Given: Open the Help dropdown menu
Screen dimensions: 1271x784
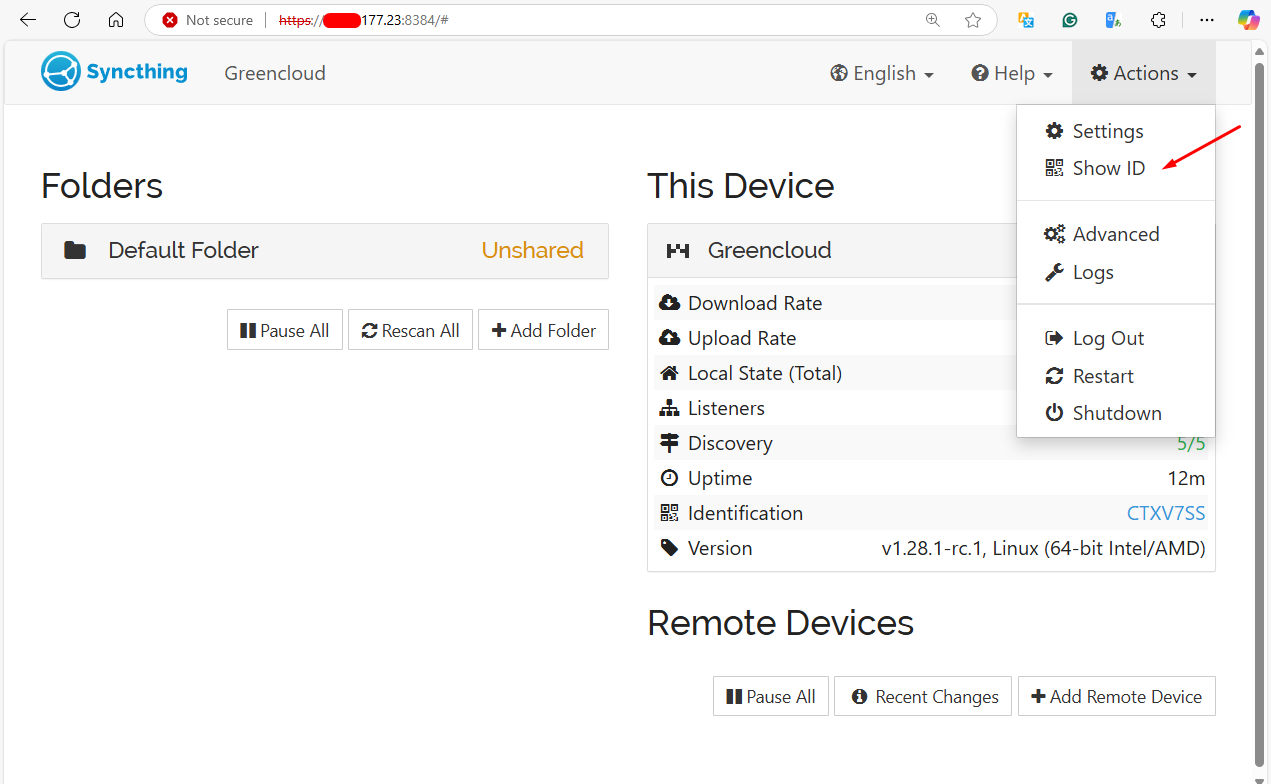Looking at the screenshot, I should [1012, 73].
